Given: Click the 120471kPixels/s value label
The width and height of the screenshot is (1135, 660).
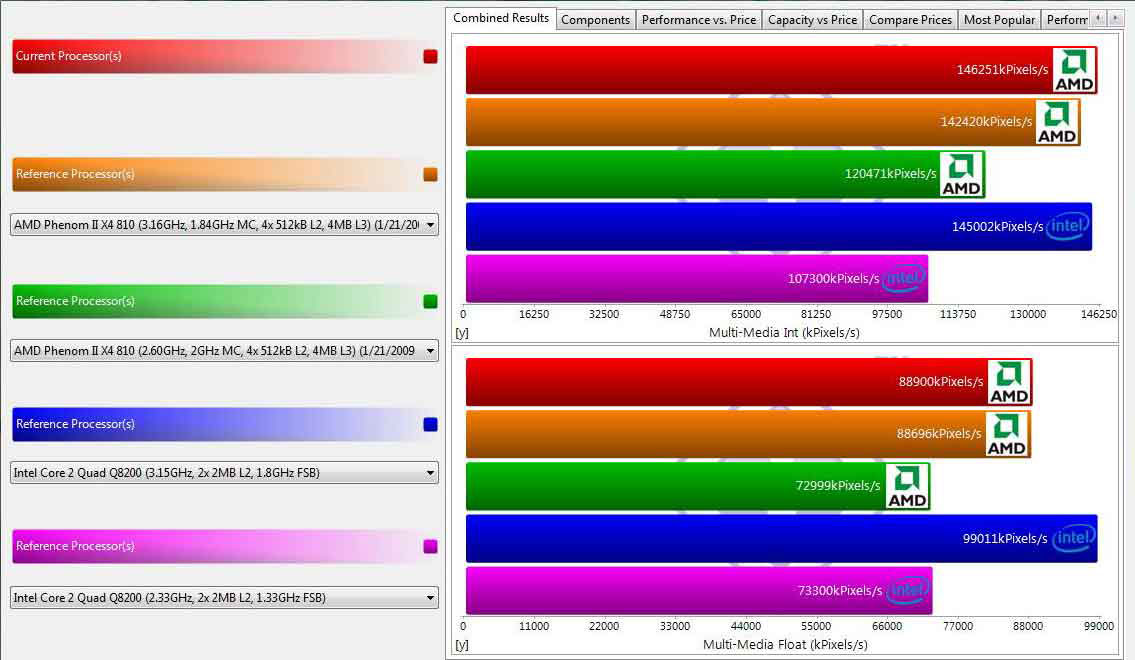Looking at the screenshot, I should coord(890,174).
